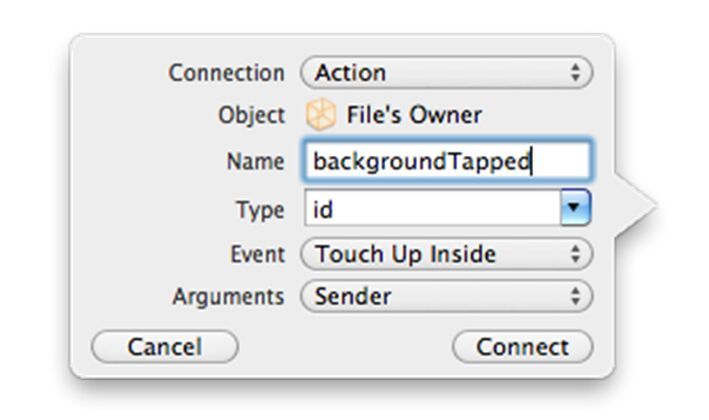The height and width of the screenshot is (420, 709).
Task: Click the File's Owner cube icon
Action: pyautogui.click(x=321, y=114)
